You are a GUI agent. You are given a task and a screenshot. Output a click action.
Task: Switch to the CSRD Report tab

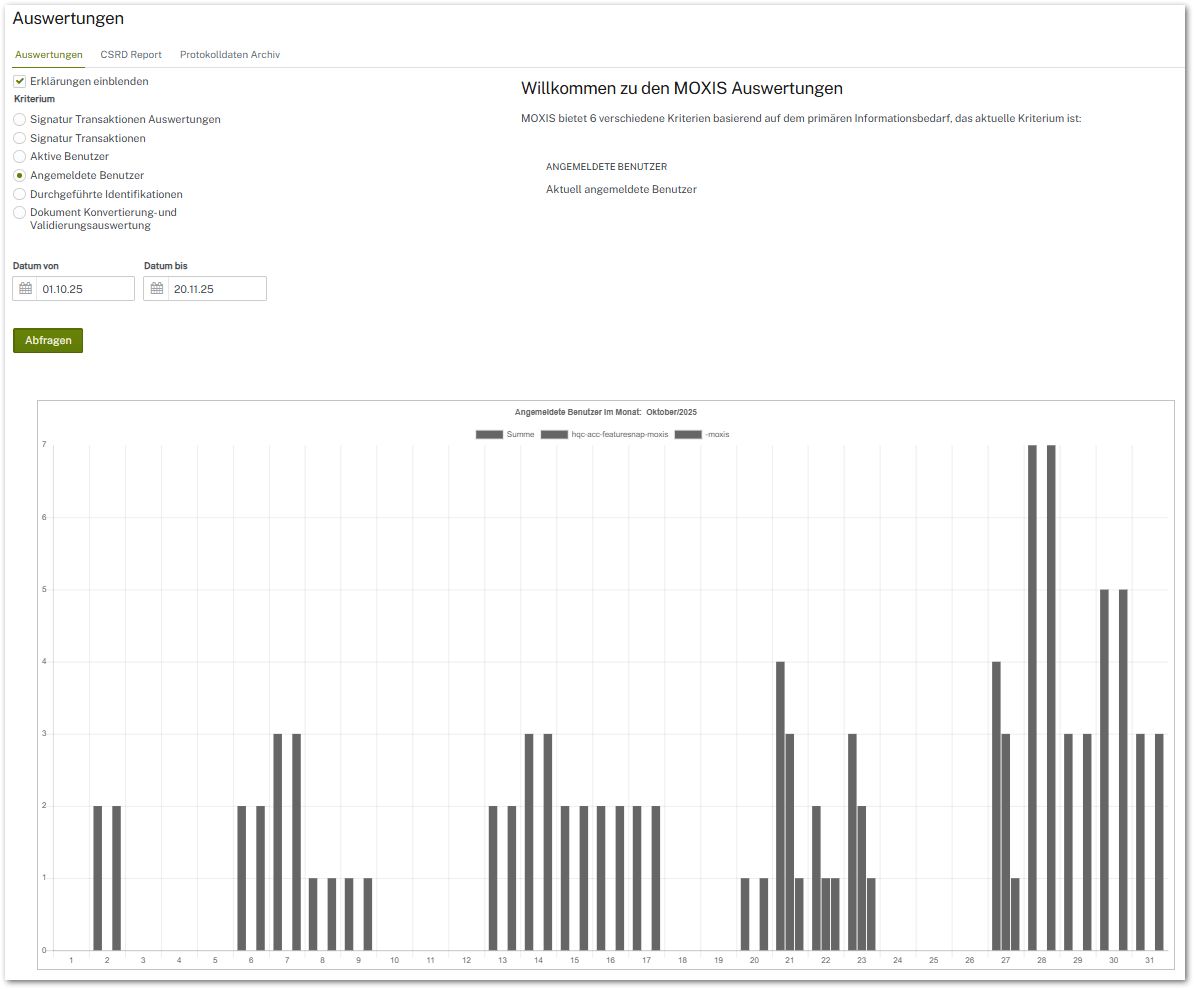click(x=131, y=55)
